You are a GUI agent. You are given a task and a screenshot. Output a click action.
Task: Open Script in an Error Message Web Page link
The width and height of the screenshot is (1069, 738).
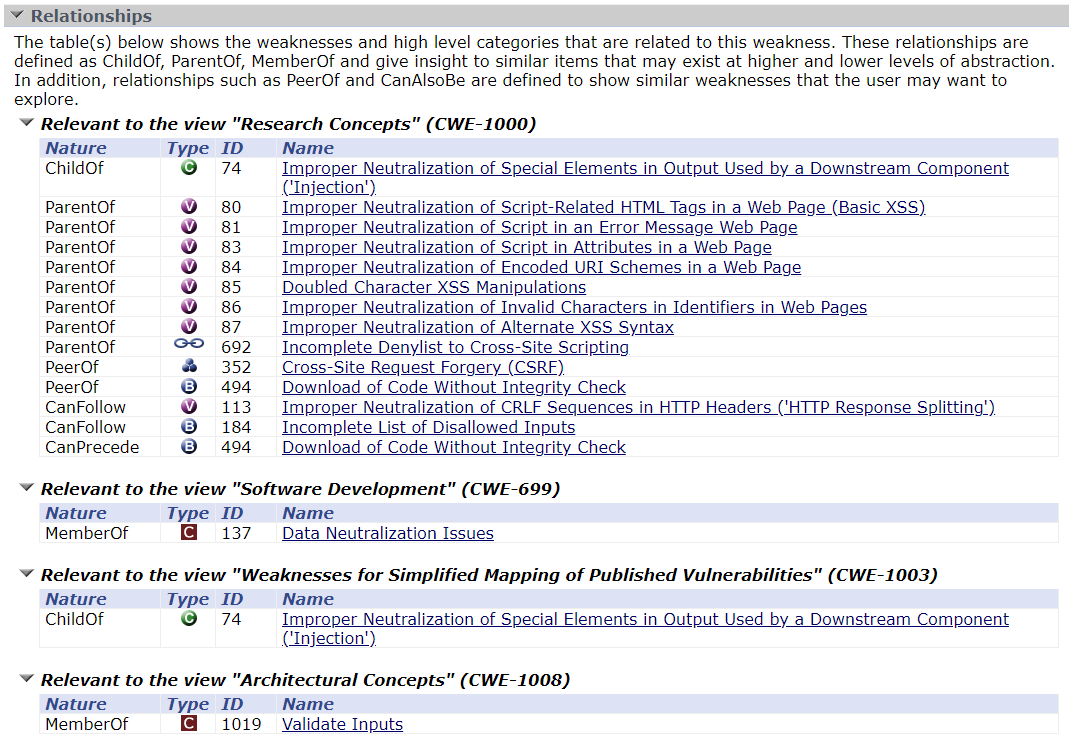[539, 227]
